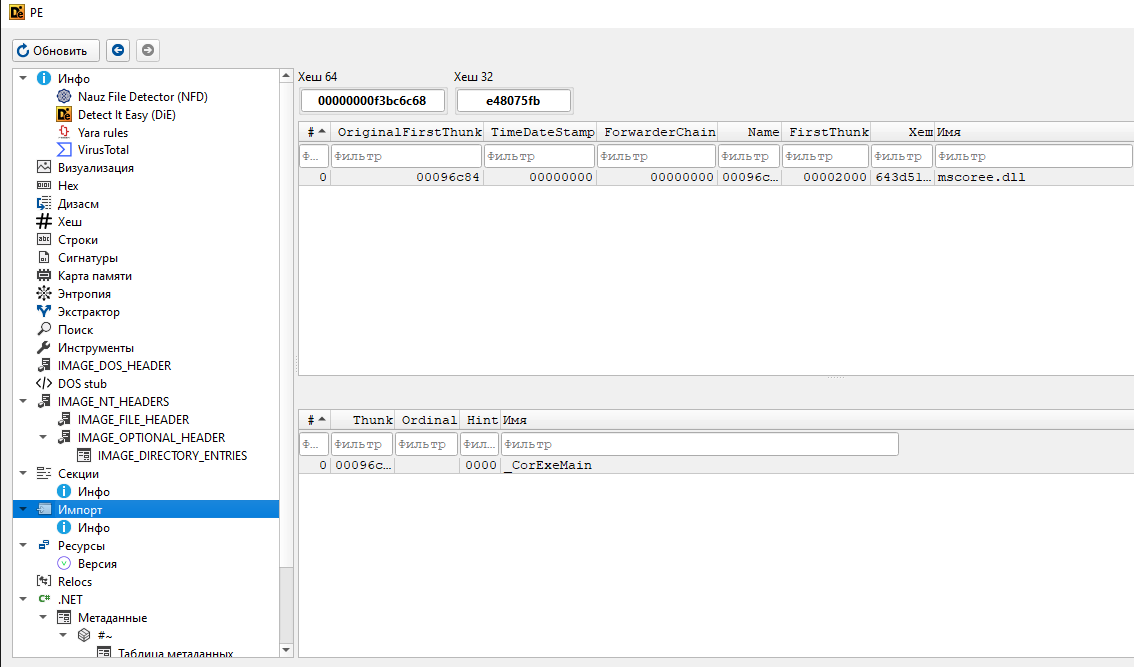This screenshot has height=667, width=1134.
Task: Sort by TimeDateStamp column header
Action: (540, 132)
